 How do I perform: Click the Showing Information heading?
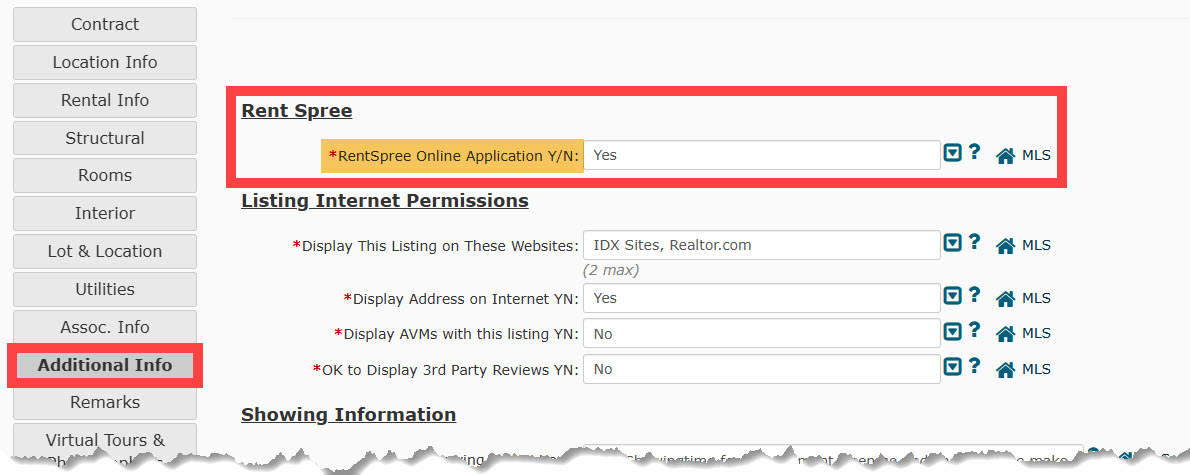click(348, 415)
